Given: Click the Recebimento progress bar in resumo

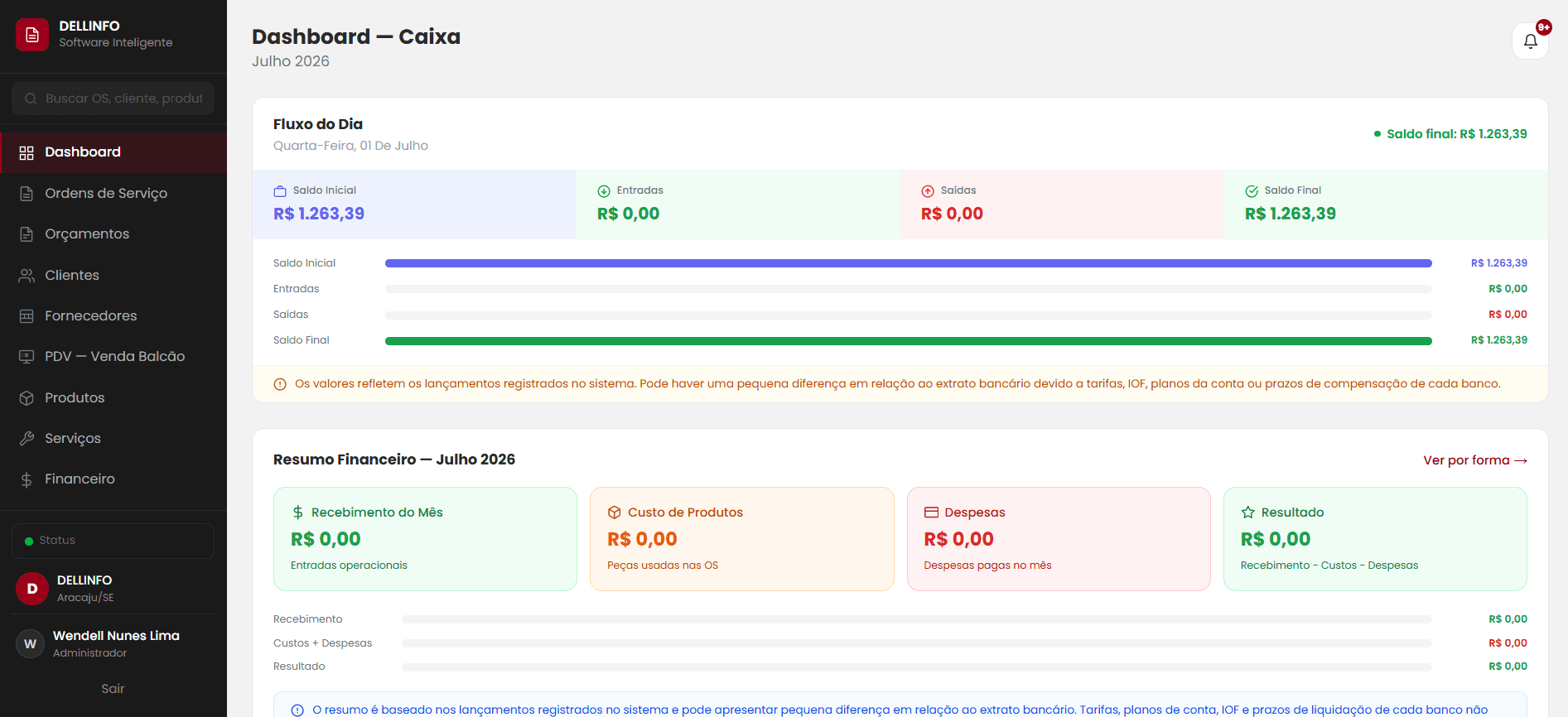Looking at the screenshot, I should tap(917, 619).
